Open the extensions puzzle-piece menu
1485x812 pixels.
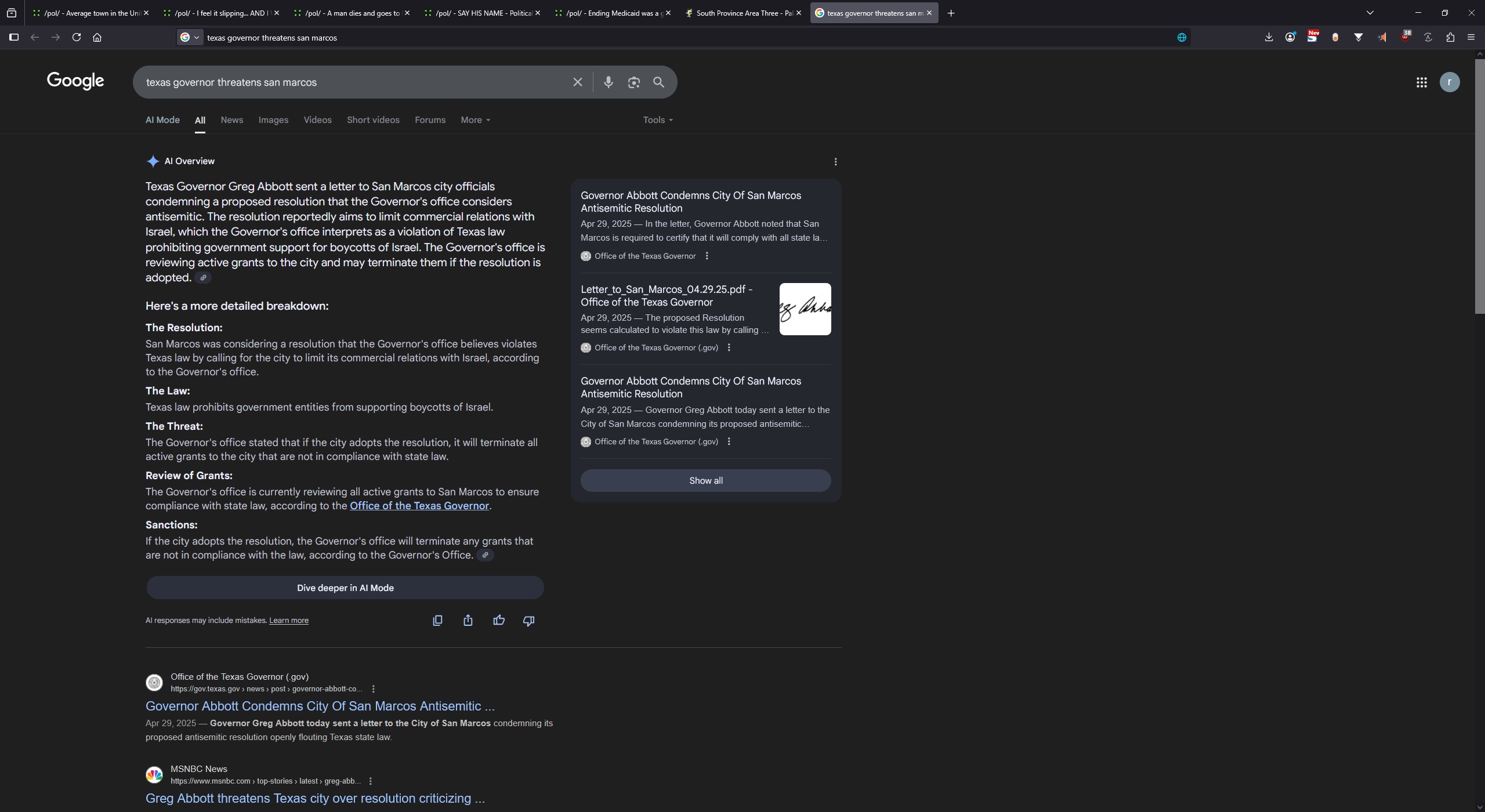[1450, 37]
